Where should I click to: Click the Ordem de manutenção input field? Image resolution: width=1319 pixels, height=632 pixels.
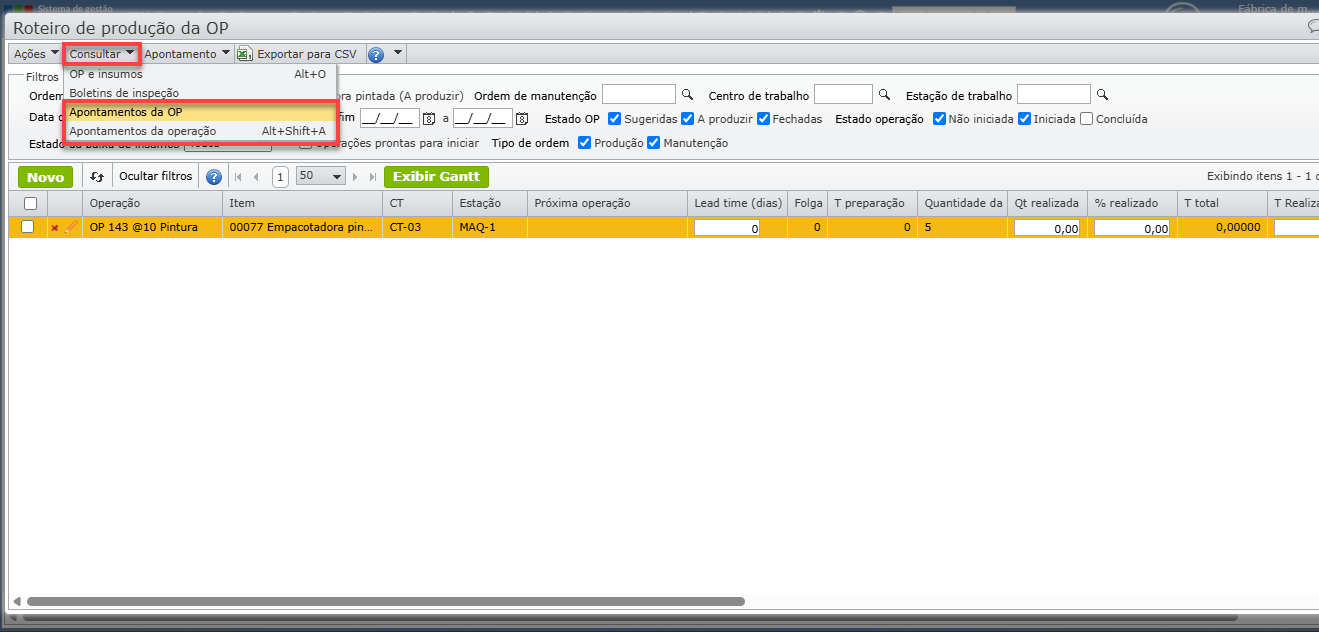tap(639, 95)
